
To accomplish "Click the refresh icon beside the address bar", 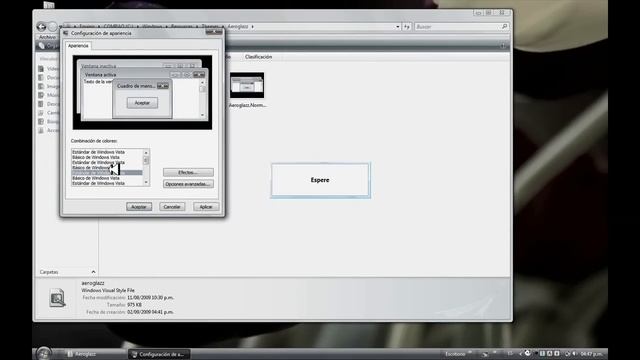I will tap(407, 27).
